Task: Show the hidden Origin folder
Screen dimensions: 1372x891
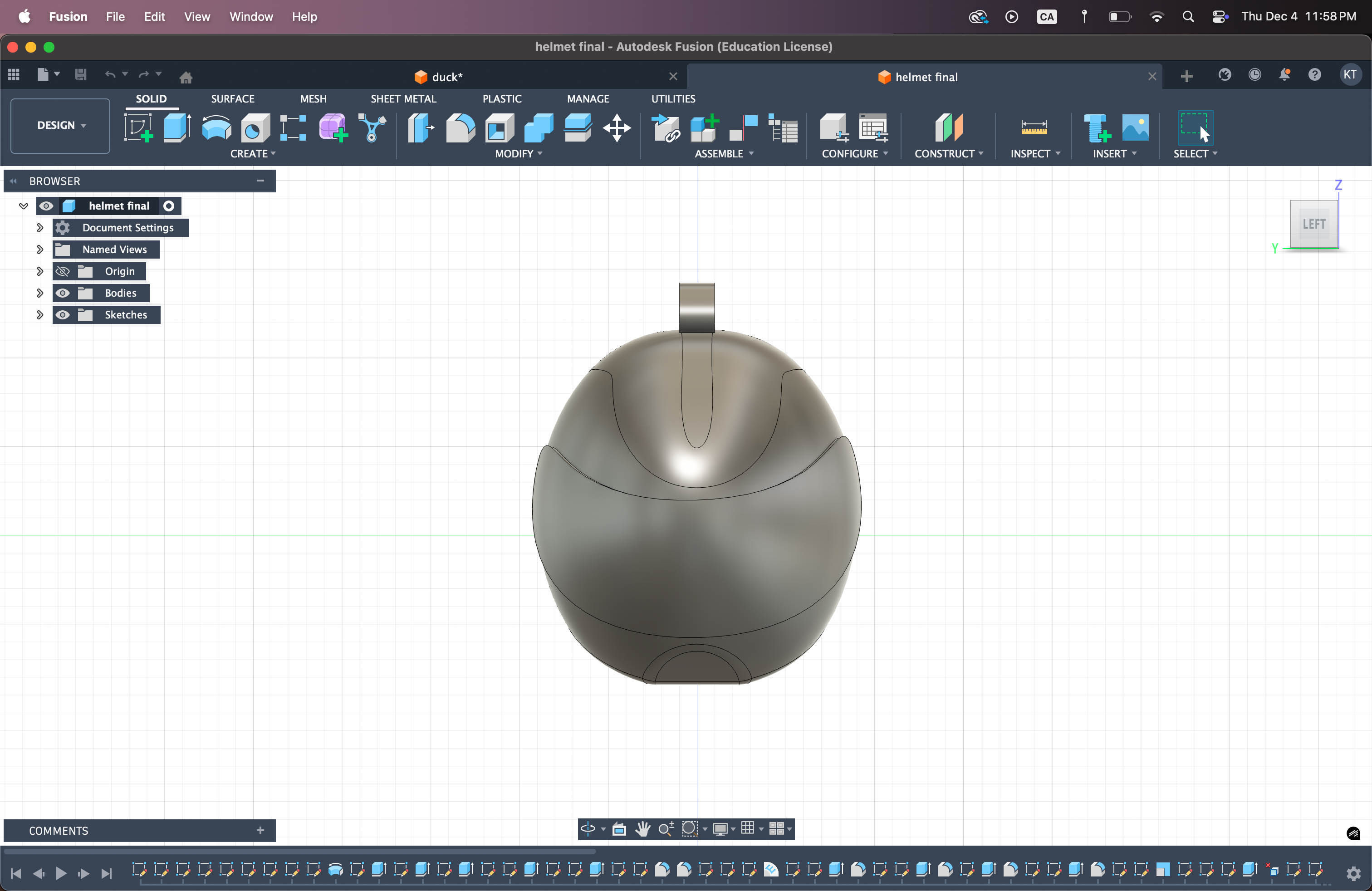Action: (63, 271)
